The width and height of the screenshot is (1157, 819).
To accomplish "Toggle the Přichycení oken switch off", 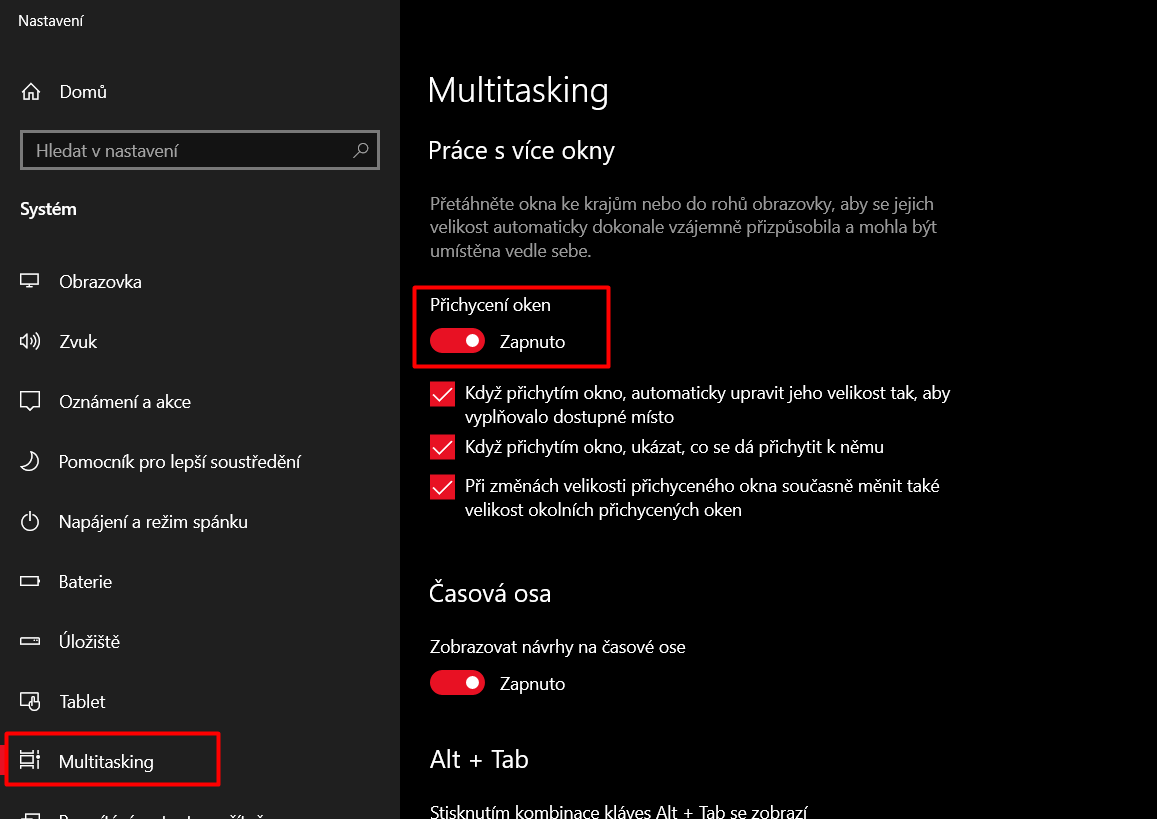I will coord(457,342).
